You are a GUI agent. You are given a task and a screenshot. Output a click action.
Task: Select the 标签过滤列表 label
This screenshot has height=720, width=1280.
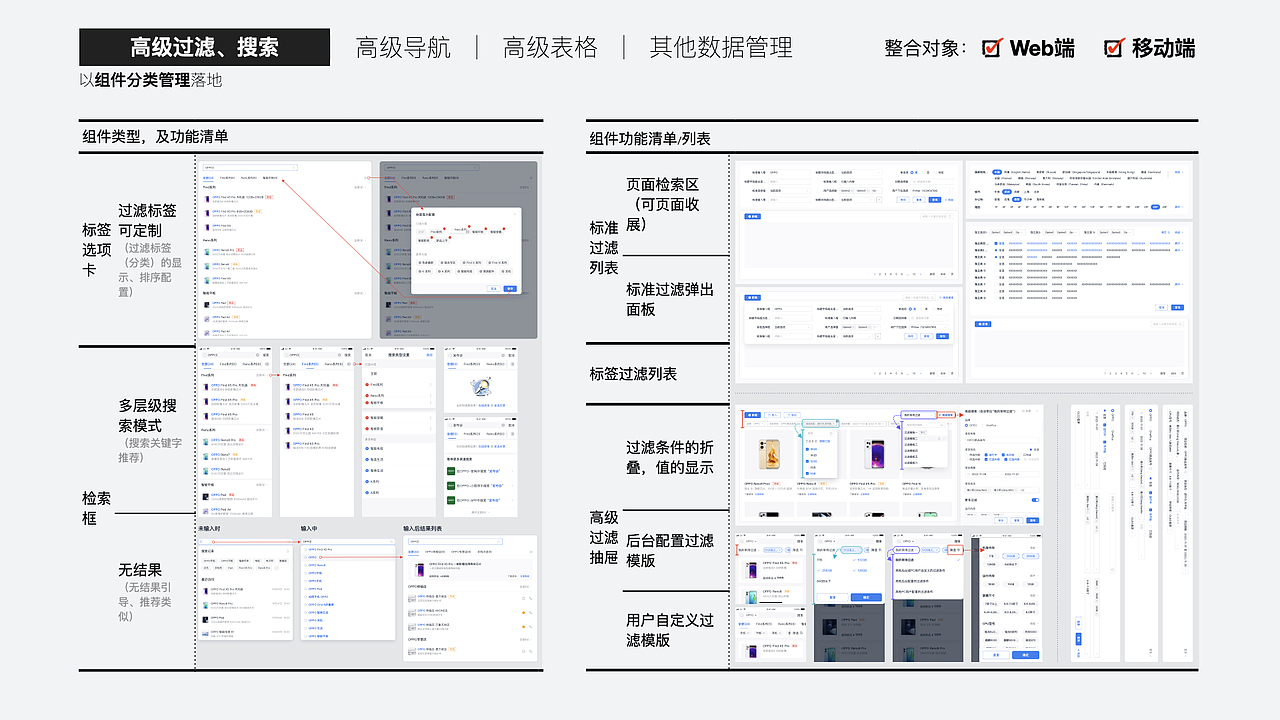pos(633,373)
